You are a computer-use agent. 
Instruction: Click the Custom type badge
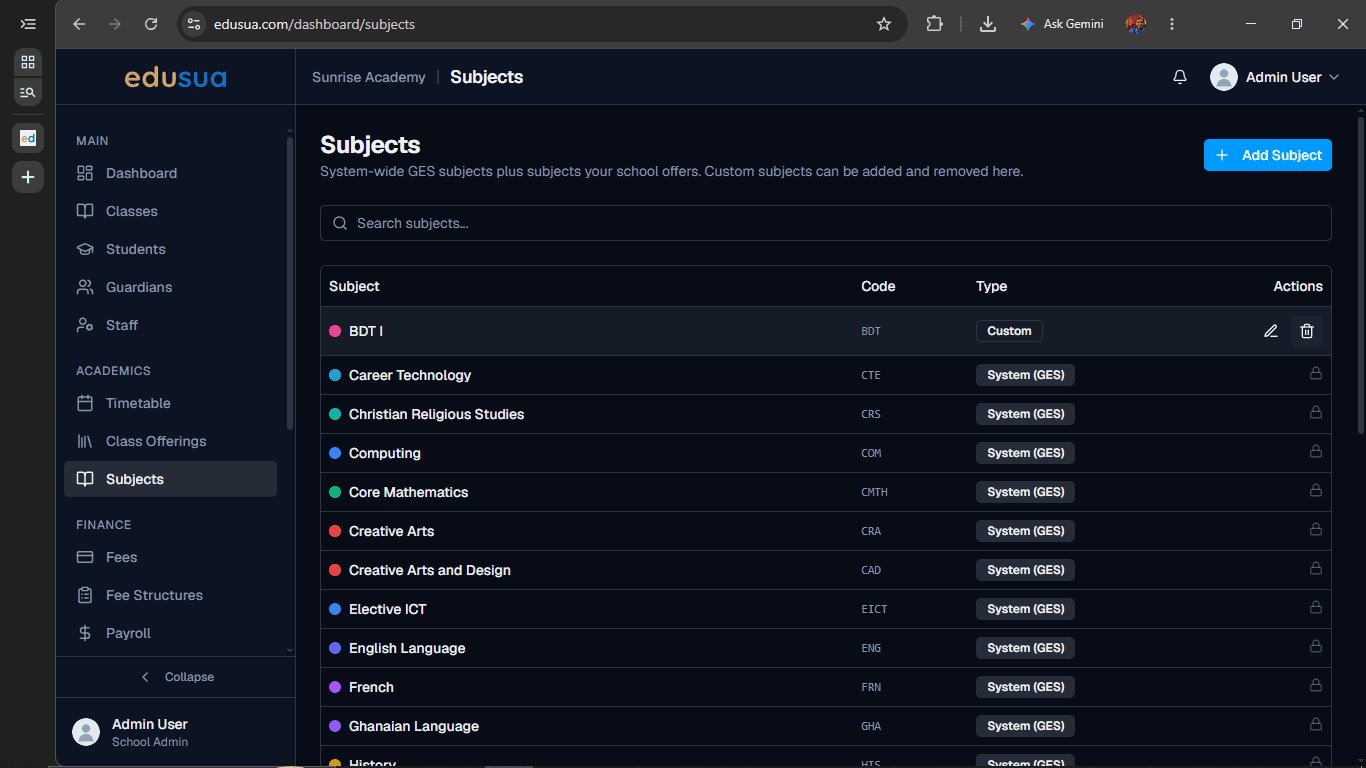[x=1009, y=331]
